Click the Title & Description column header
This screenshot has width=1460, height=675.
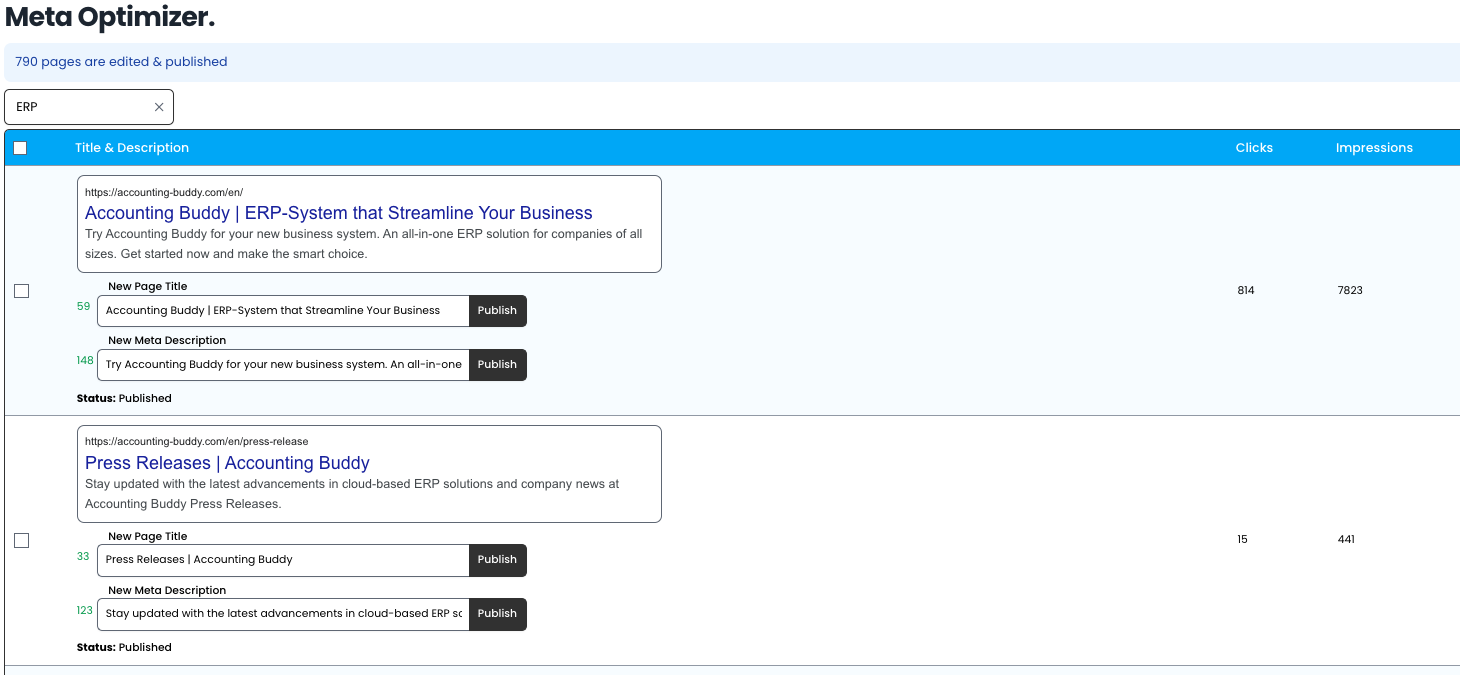click(x=131, y=147)
